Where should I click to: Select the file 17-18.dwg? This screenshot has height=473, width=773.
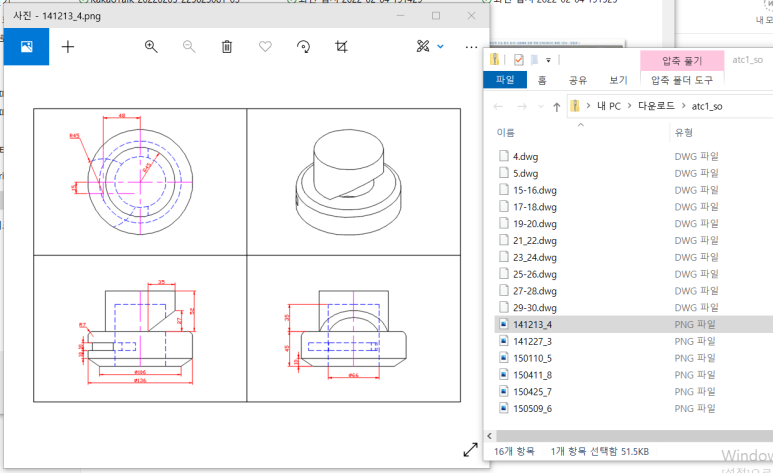pos(535,207)
